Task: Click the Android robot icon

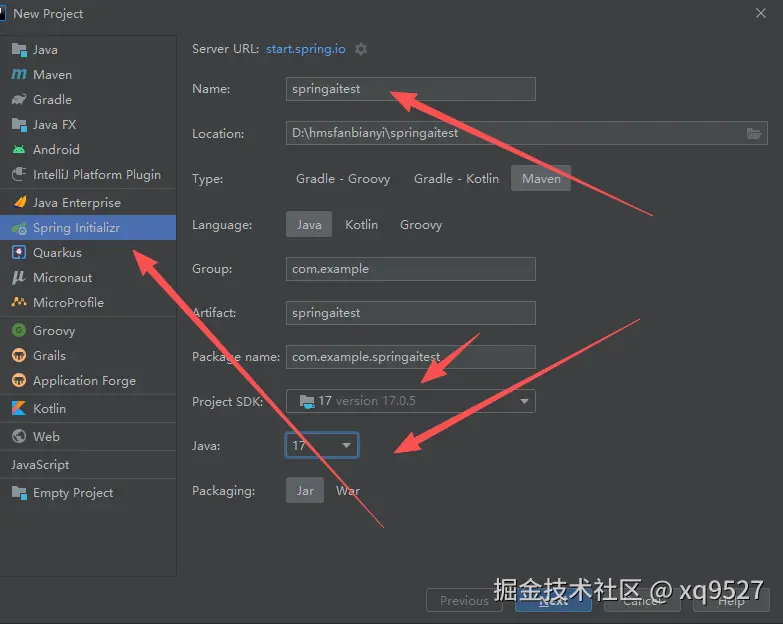Action: click(x=19, y=149)
